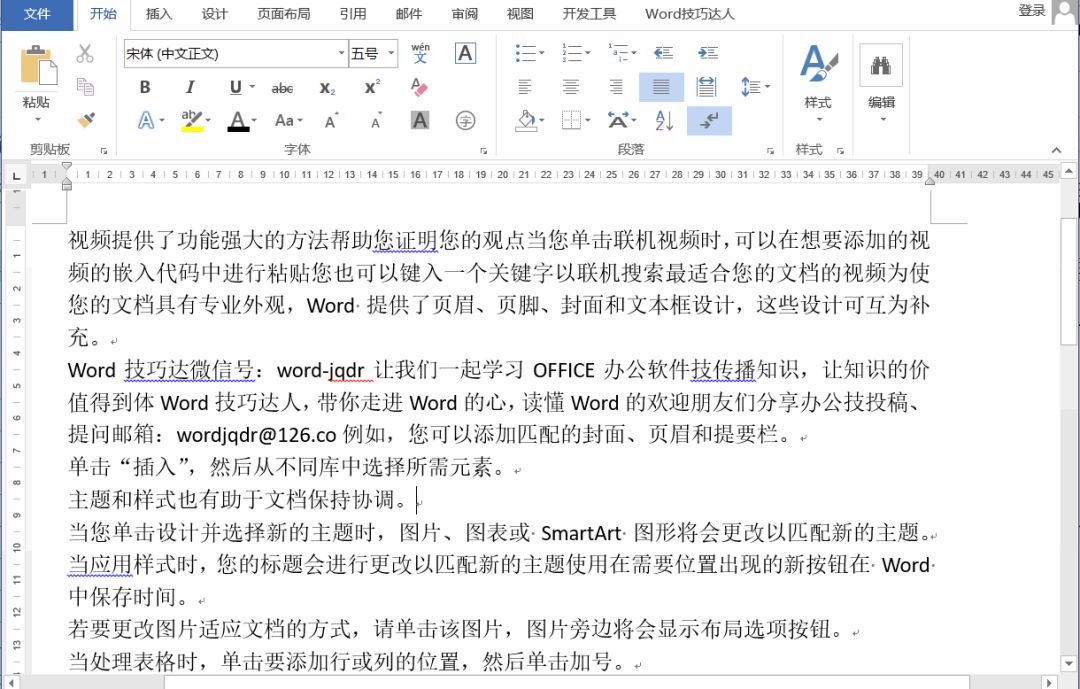
Task: Open the phonetic guide (wén) tool
Action: click(420, 53)
